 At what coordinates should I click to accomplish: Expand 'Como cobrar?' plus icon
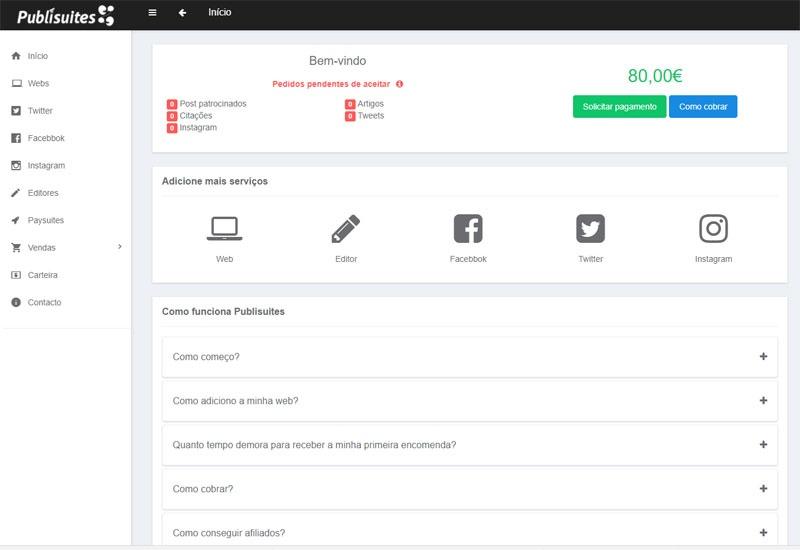pos(763,489)
